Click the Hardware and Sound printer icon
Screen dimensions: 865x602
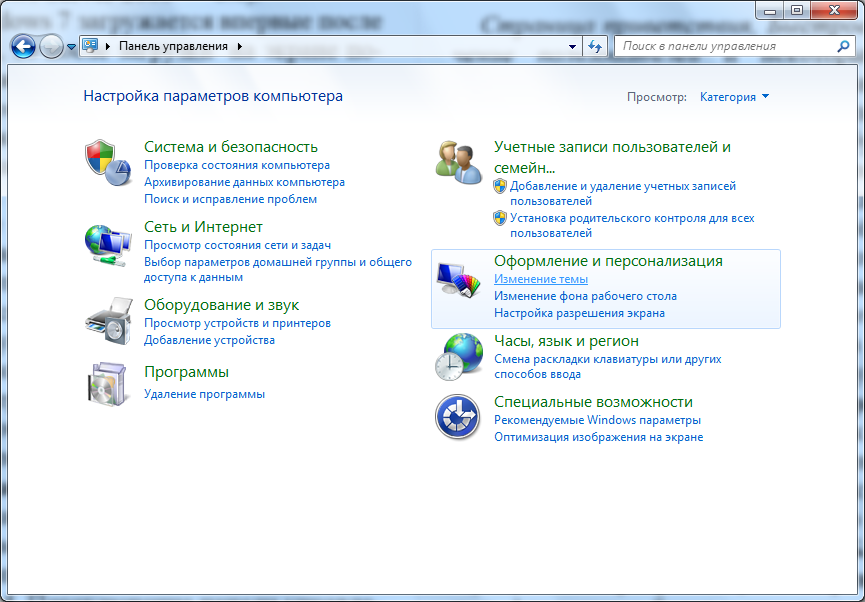[109, 321]
